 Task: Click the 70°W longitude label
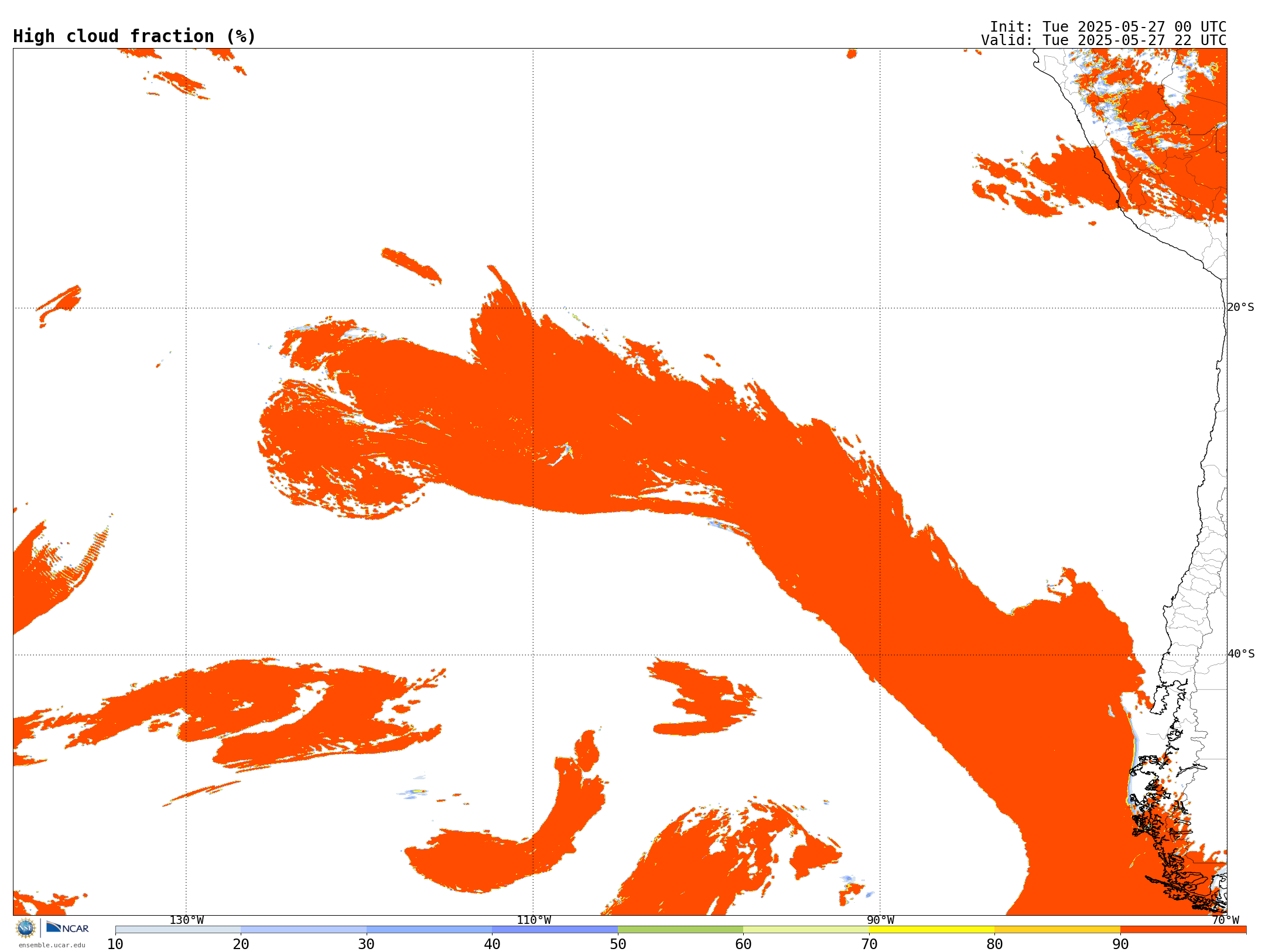pyautogui.click(x=1225, y=920)
